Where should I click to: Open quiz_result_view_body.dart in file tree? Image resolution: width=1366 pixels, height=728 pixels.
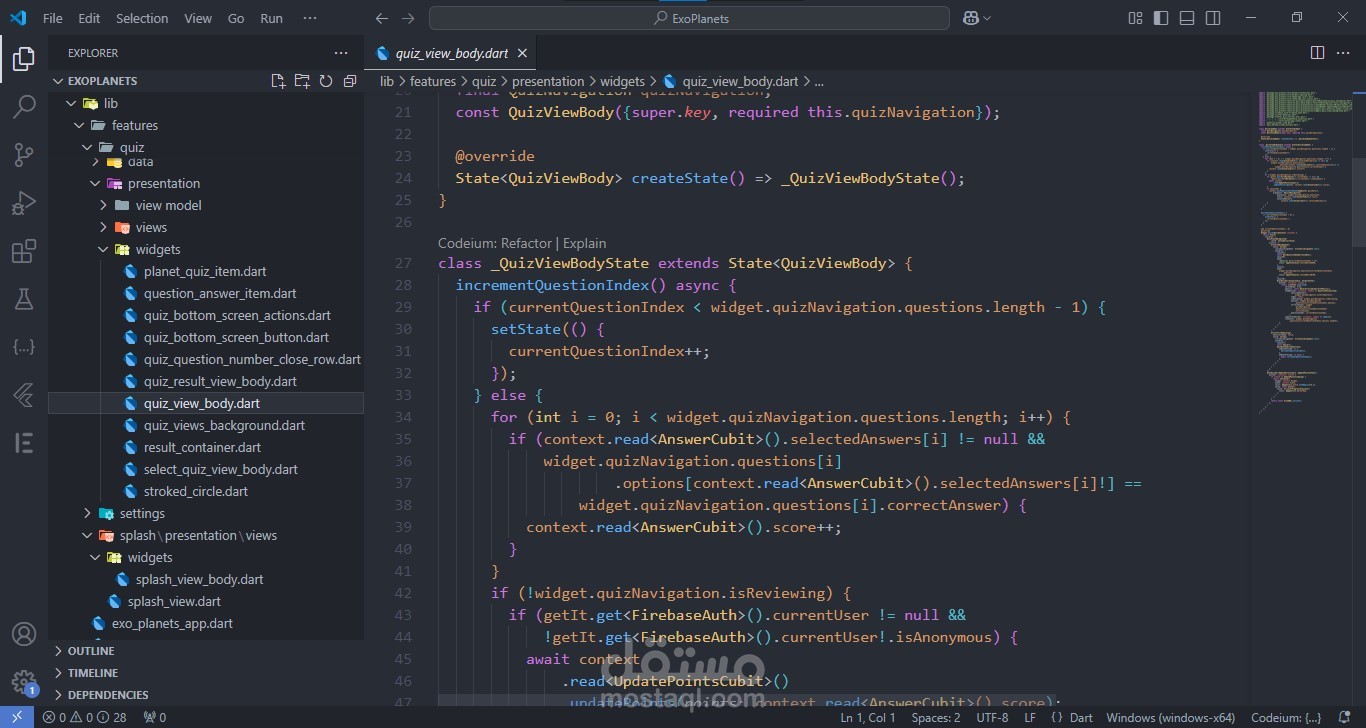(x=220, y=381)
